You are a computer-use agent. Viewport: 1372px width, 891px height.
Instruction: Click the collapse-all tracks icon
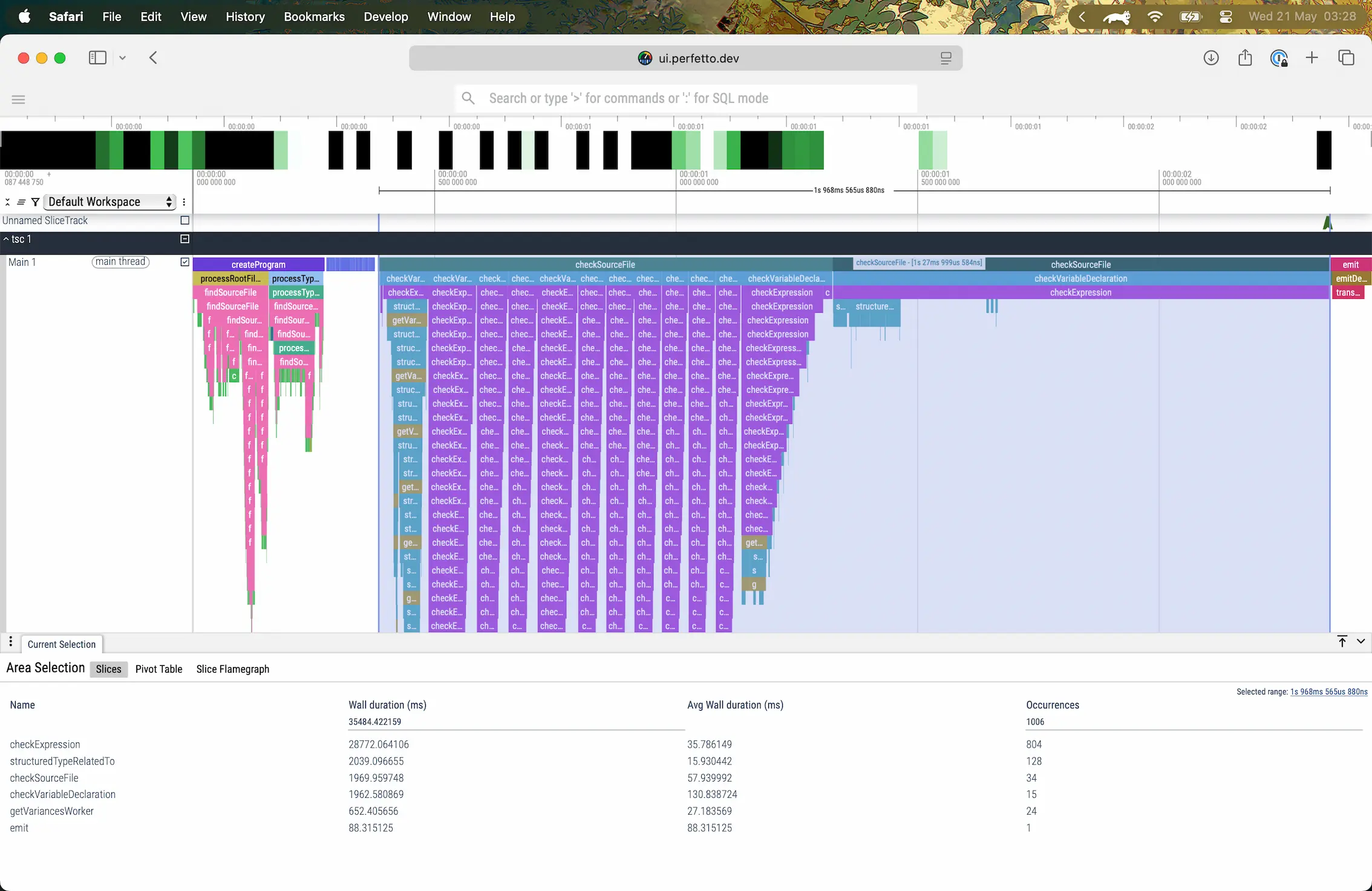pos(7,202)
